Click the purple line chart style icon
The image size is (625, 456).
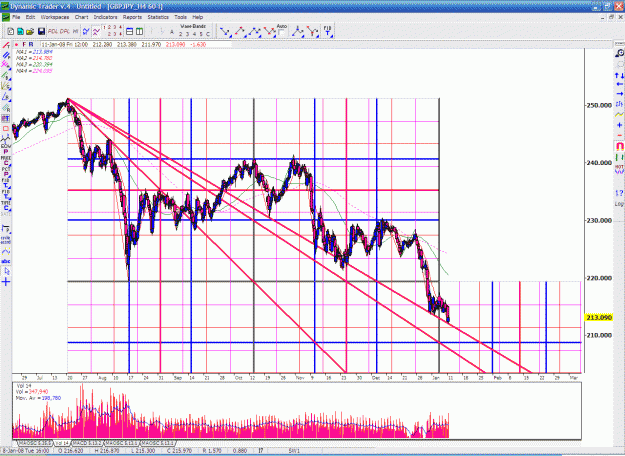96,31
